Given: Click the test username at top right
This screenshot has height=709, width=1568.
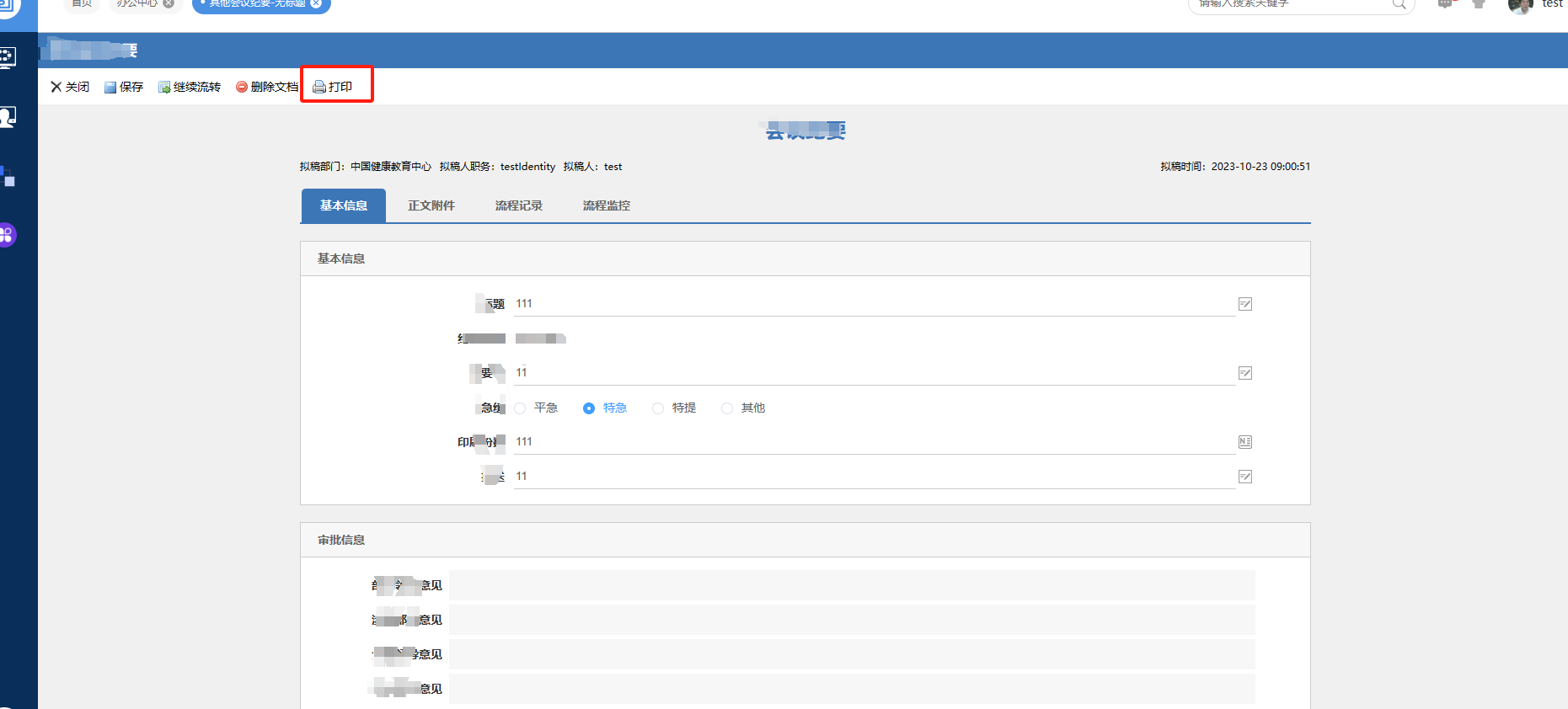Looking at the screenshot, I should (x=1553, y=3).
